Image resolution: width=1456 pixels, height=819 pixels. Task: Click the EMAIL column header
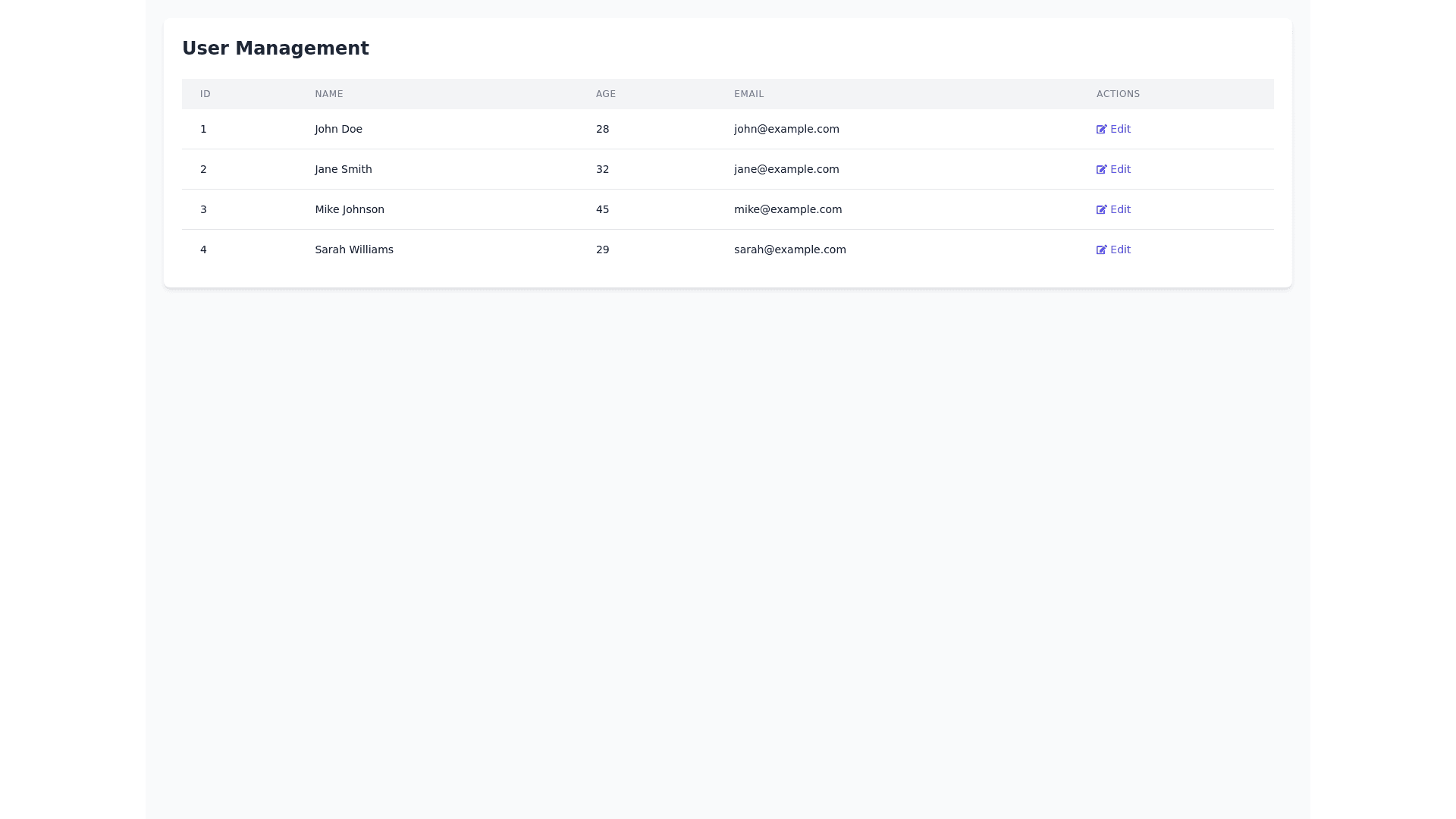(748, 94)
